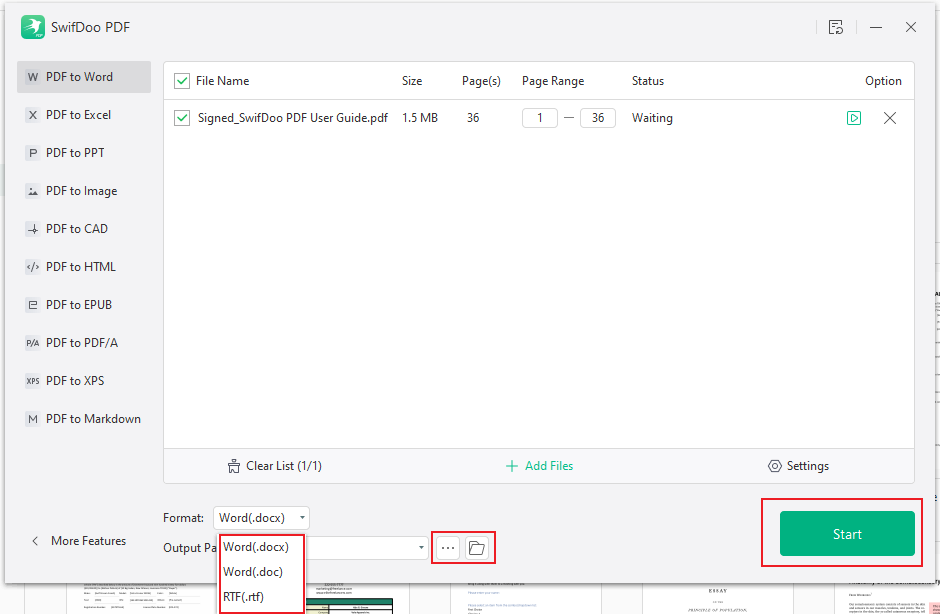The height and width of the screenshot is (614, 940).
Task: Open the output folder icon button
Action: (x=477, y=548)
